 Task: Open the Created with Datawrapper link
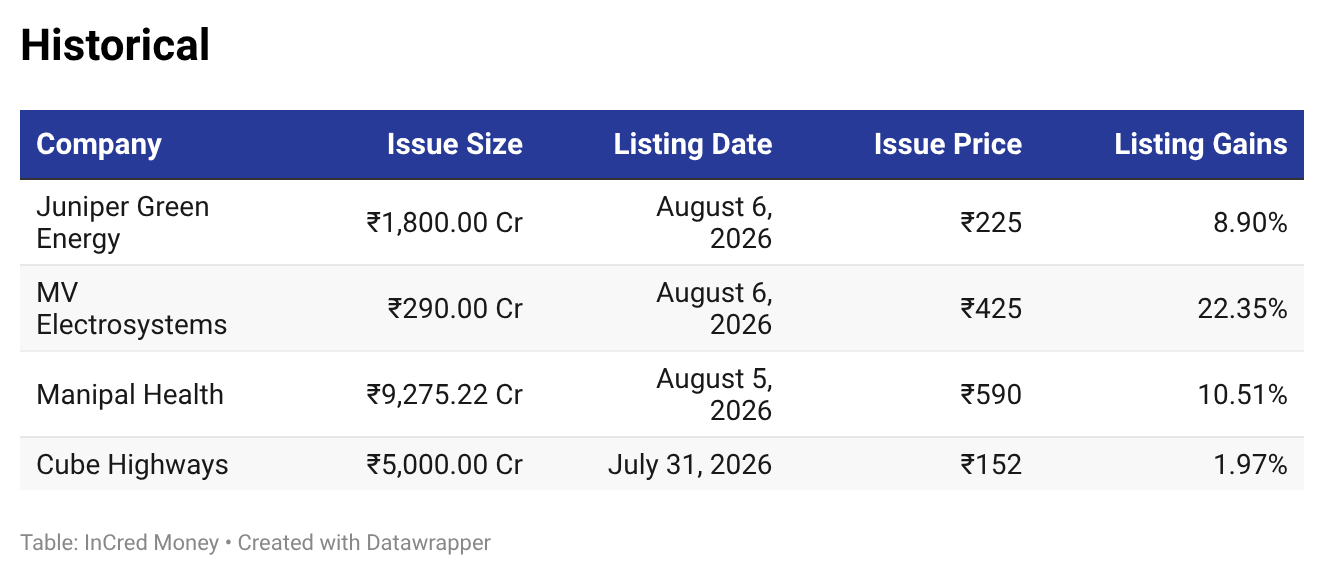pos(364,543)
